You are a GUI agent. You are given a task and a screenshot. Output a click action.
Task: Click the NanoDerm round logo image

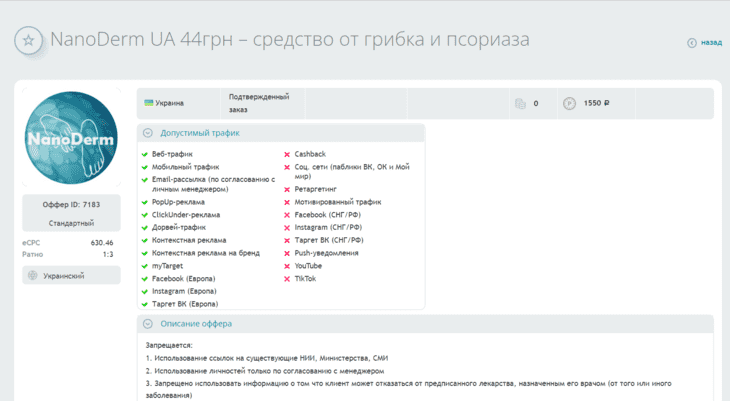[71, 137]
